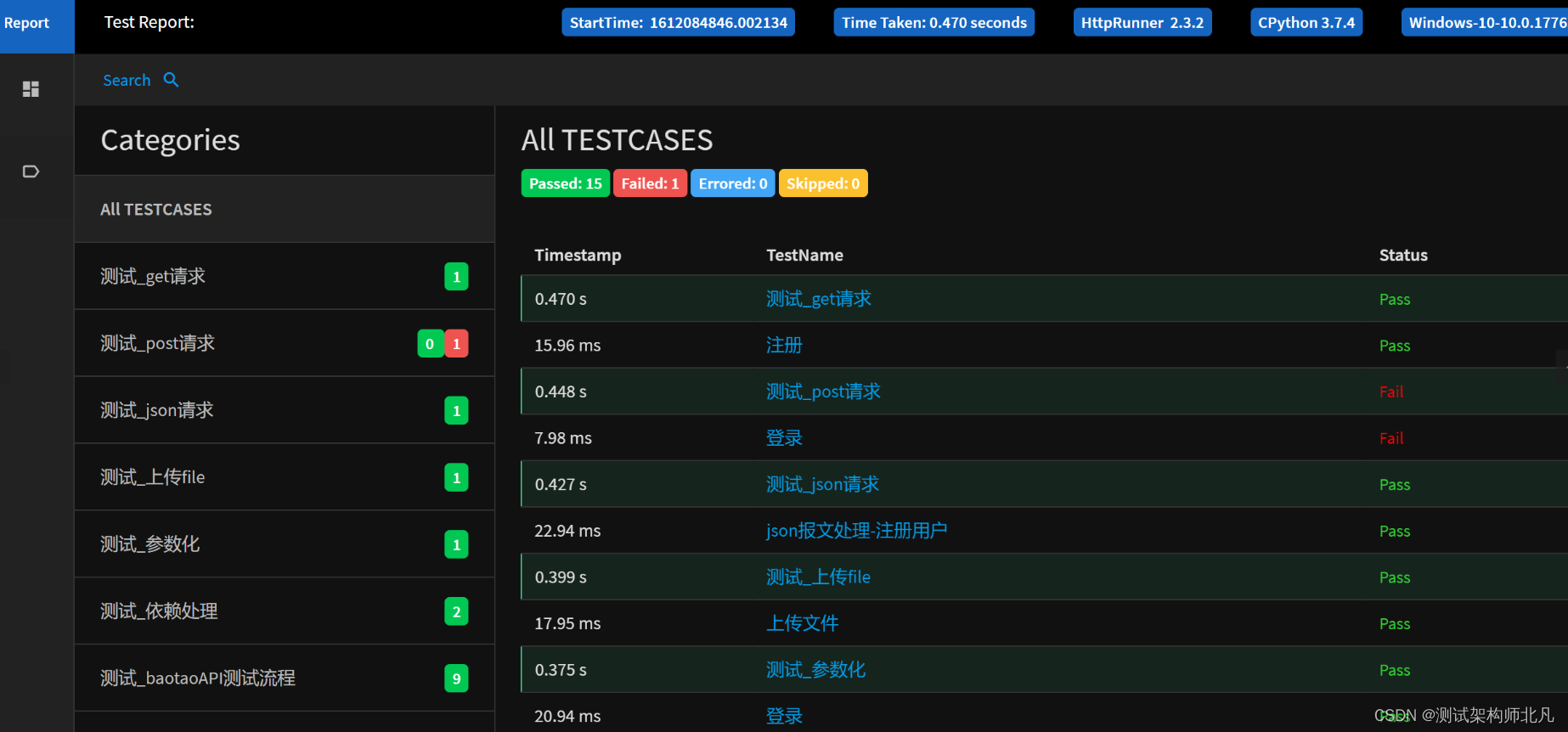Screen dimensions: 1568x732
Task: Open the 上传文件 test link
Action: pyautogui.click(x=803, y=623)
